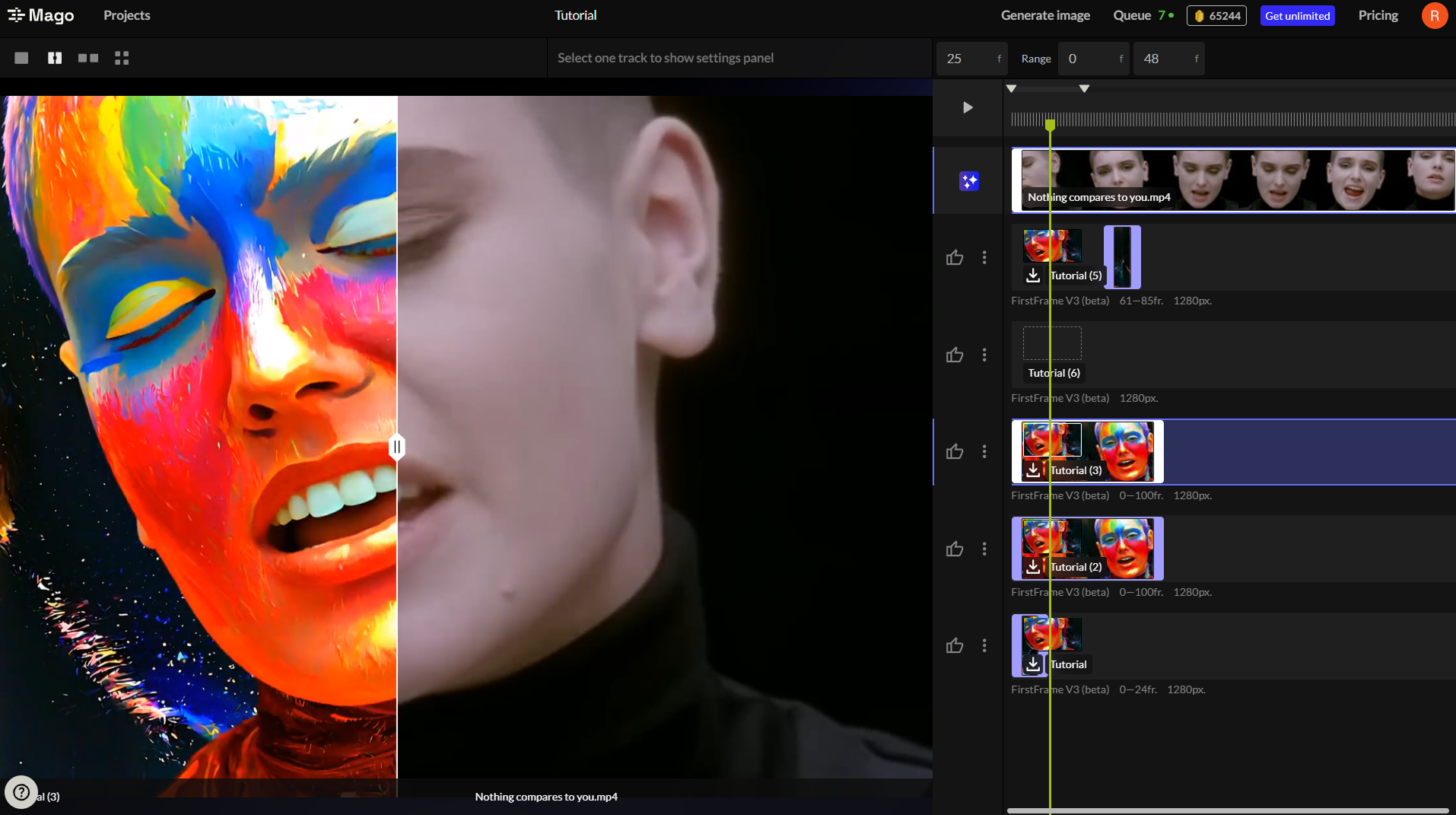The image size is (1456, 815).
Task: Click the preview label Nothing compares to you.mp4
Action: (546, 797)
